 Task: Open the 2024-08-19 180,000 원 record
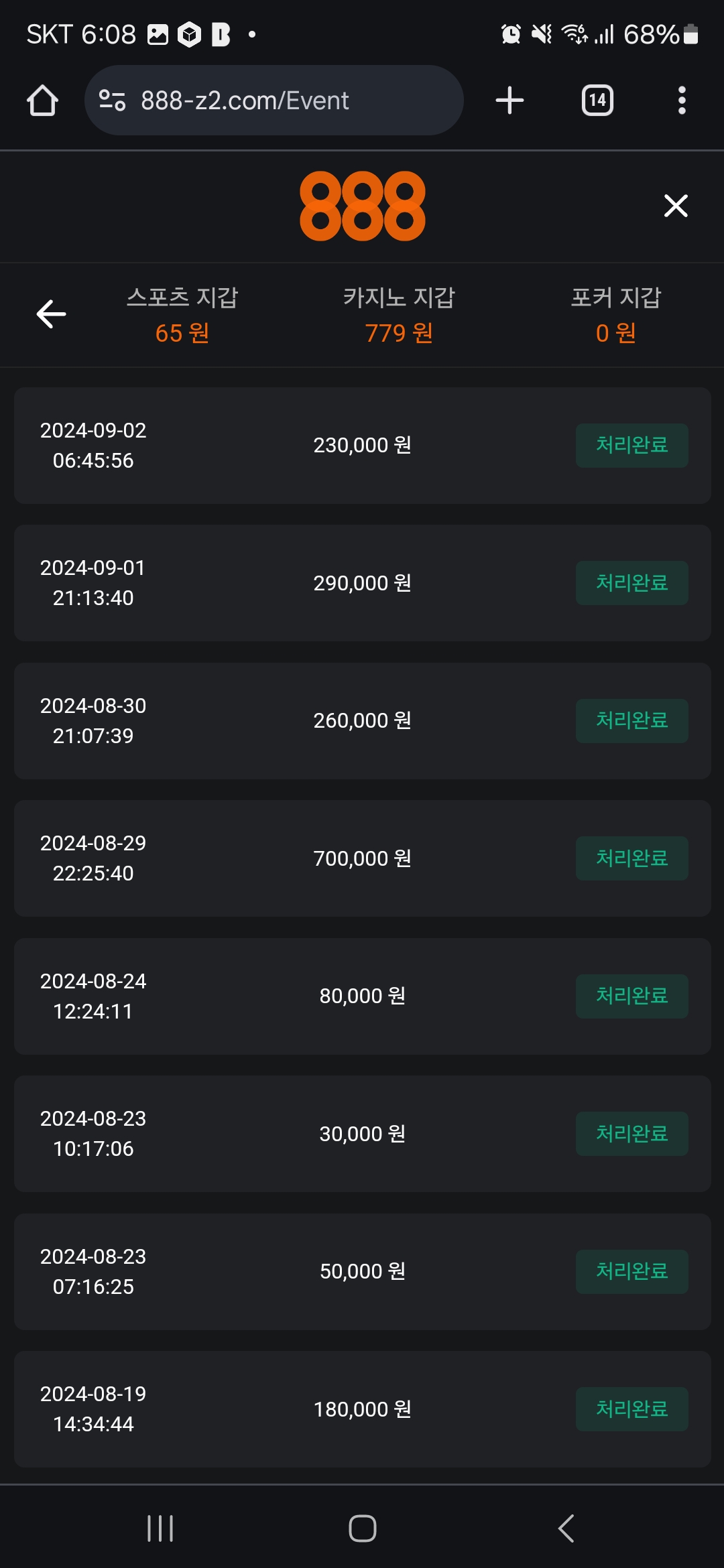tap(362, 1409)
